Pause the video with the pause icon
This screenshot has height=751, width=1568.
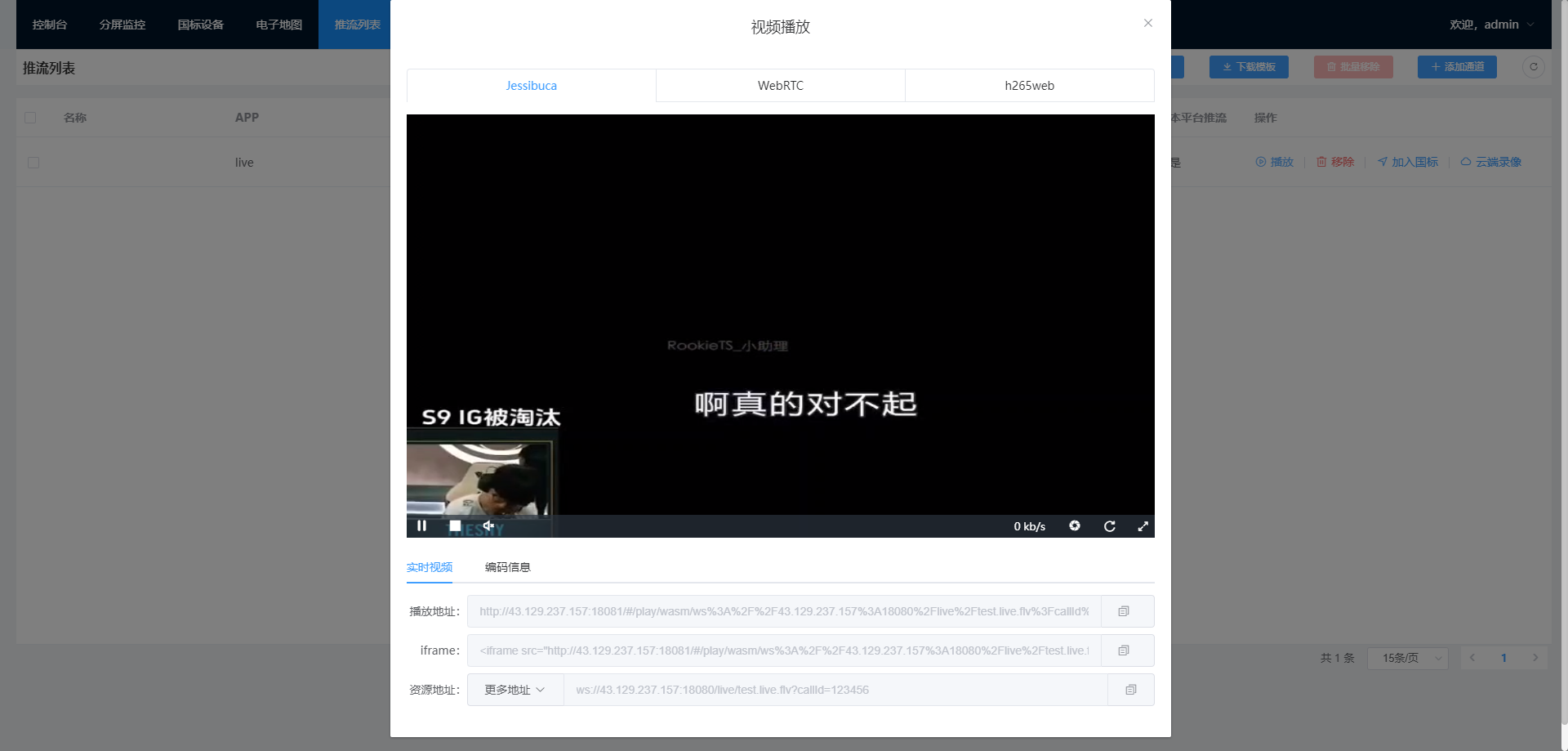(x=421, y=525)
